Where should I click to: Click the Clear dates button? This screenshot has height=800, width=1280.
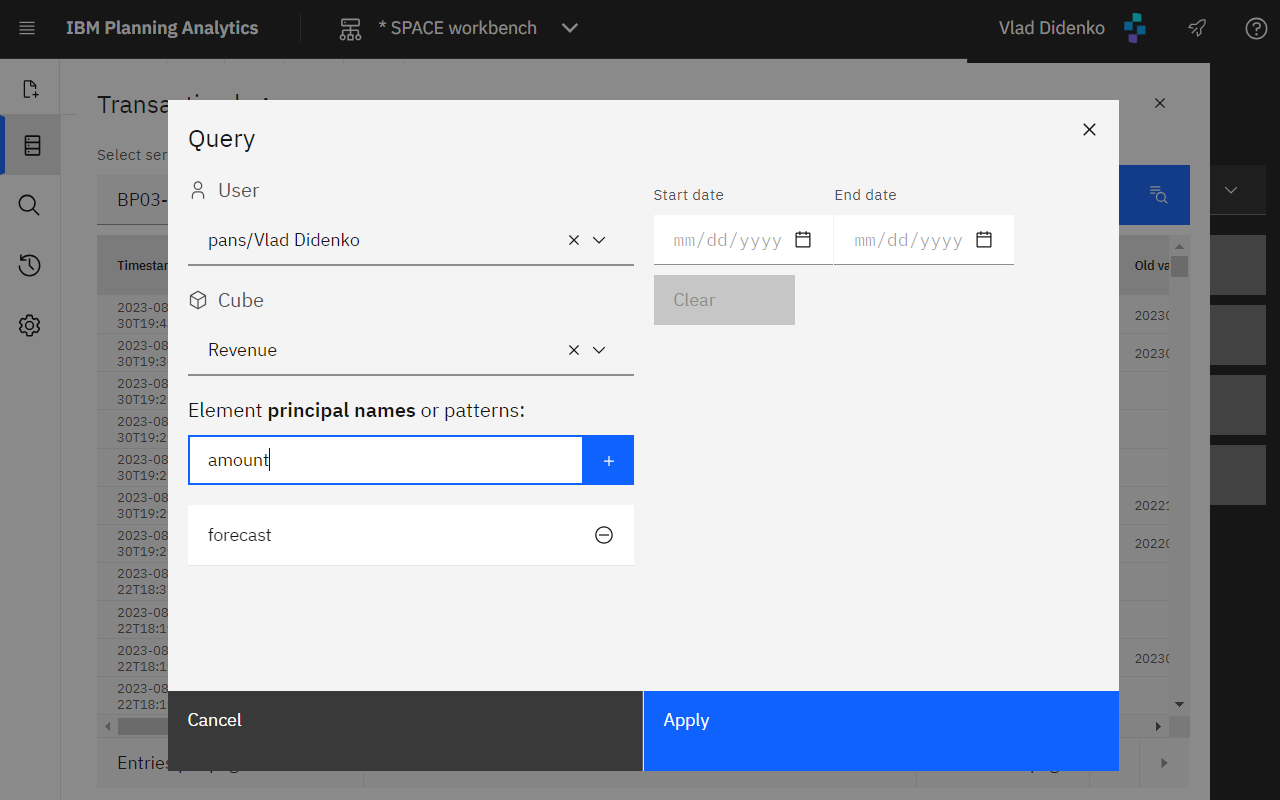pos(724,300)
